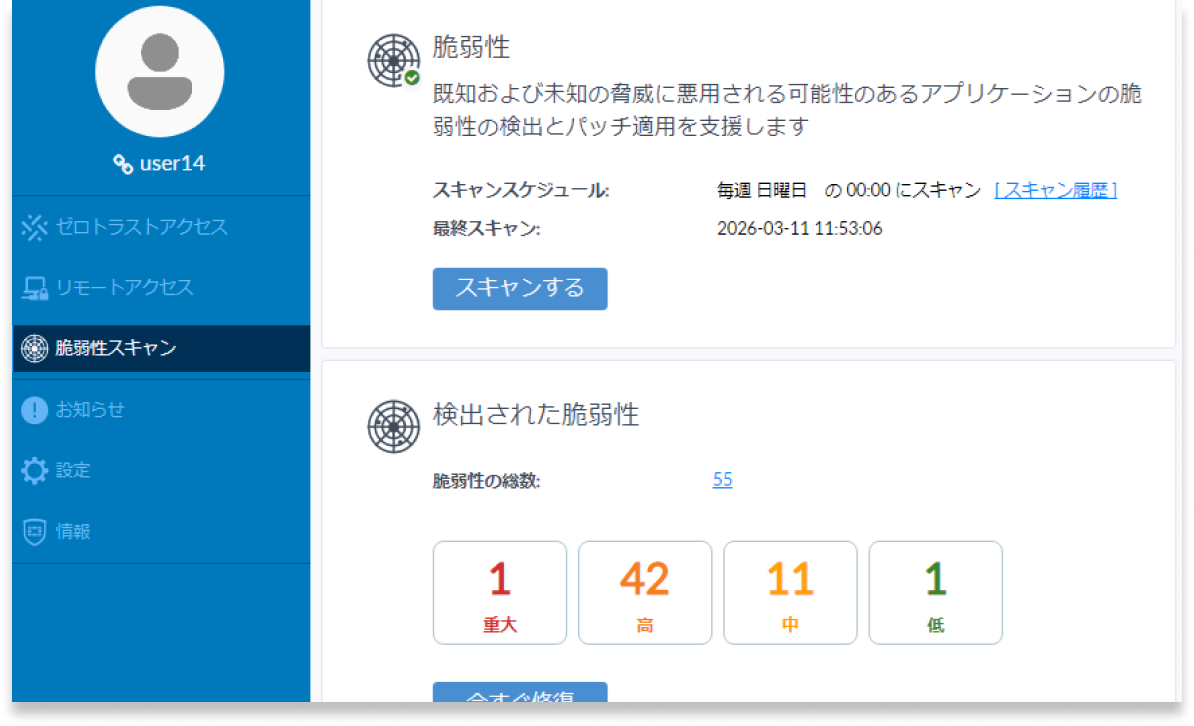Viewport: 1194px width, 726px height.
Task: Open ゼロトラストアクセス menu item
Action: point(161,227)
